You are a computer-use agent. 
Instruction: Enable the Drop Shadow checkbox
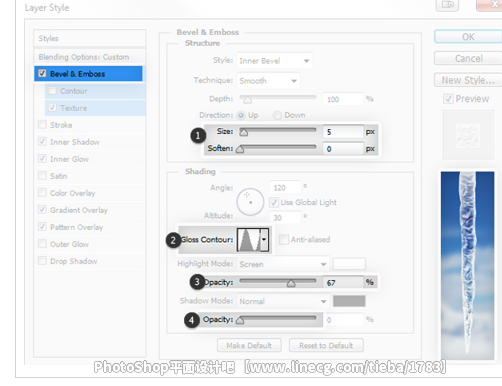42,261
